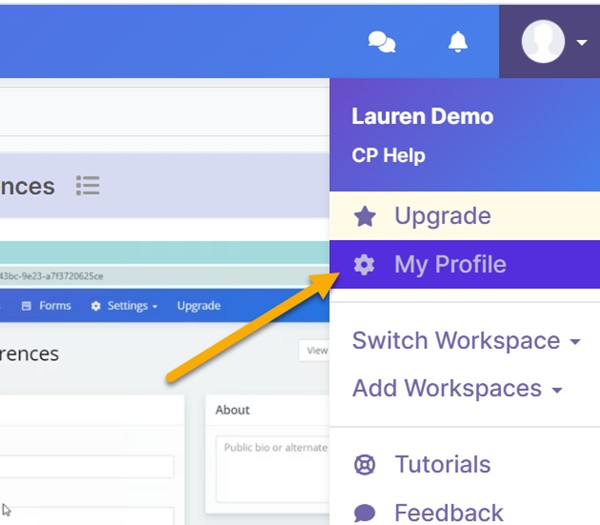Click the user avatar picture
Viewport: 600px width, 525px height.
point(543,41)
